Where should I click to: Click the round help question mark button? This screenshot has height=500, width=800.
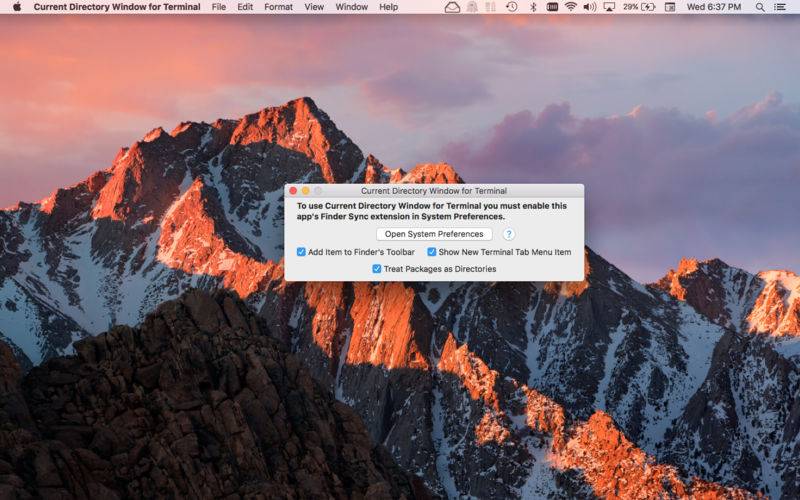click(509, 234)
